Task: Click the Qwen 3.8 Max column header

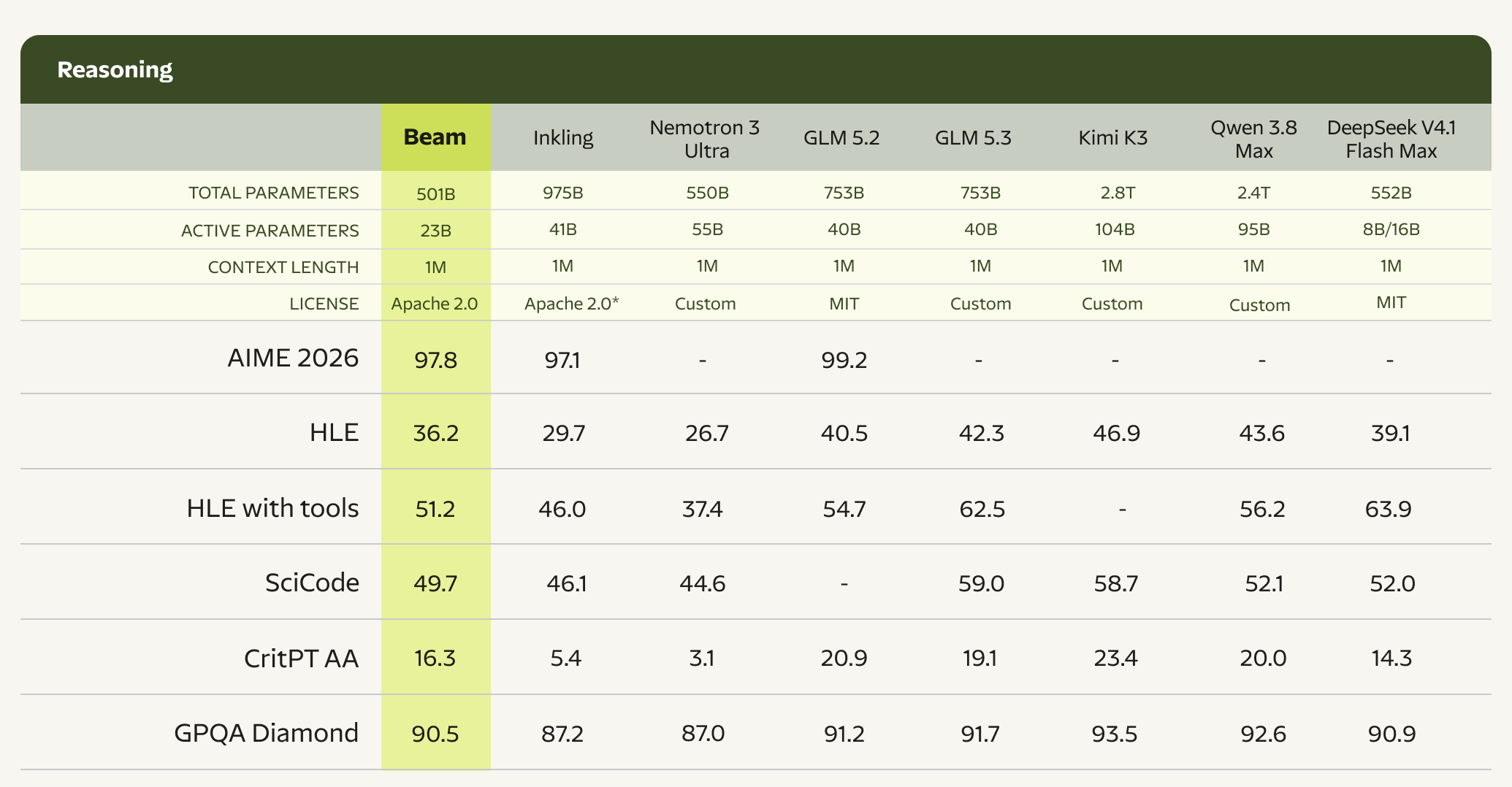Action: (1254, 139)
